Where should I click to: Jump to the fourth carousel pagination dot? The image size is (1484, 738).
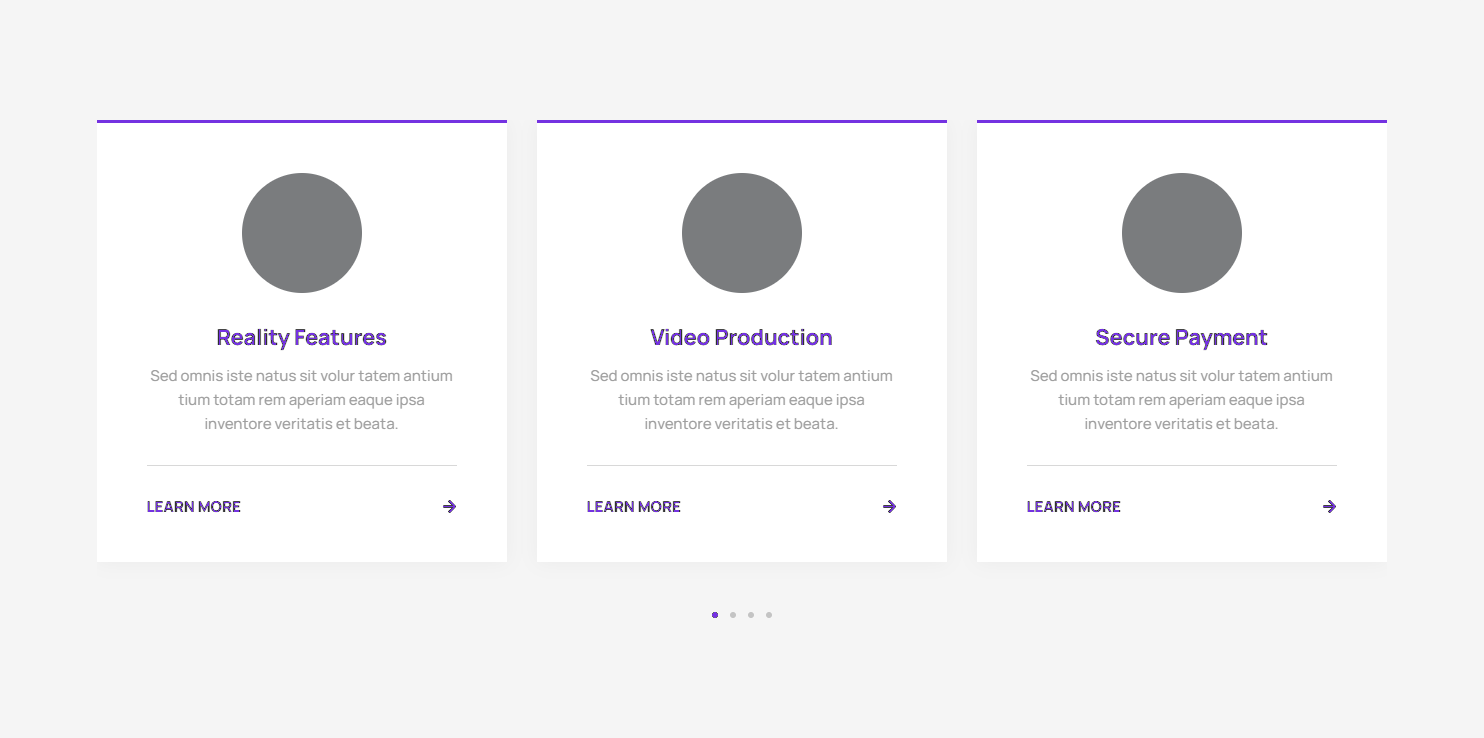pyautogui.click(x=769, y=615)
